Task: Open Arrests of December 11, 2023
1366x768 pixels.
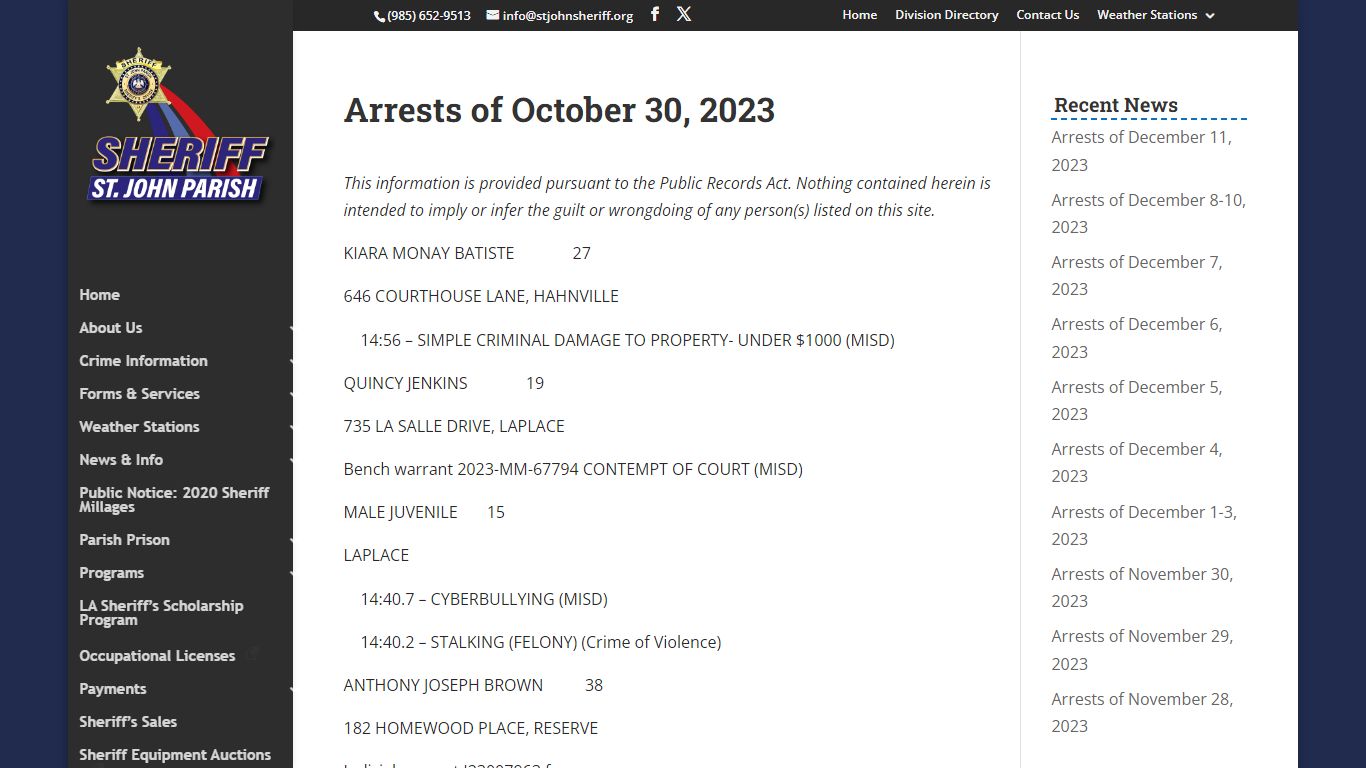Action: 1141,151
